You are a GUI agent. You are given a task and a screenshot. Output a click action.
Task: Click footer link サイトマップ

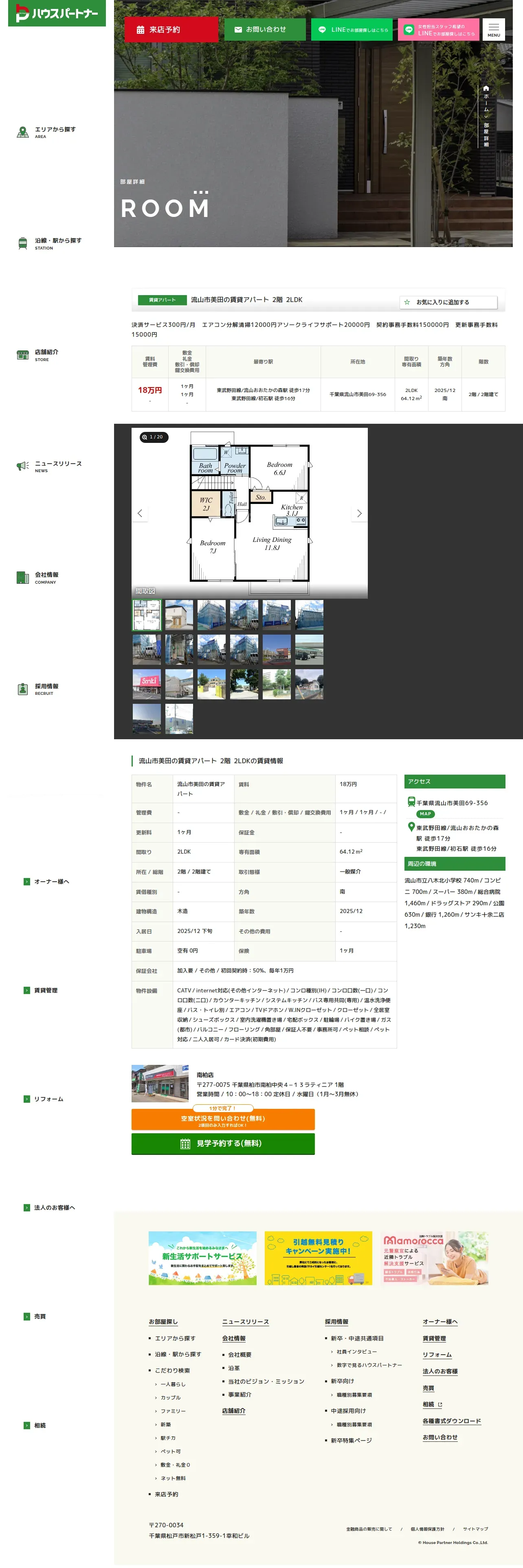coord(475,1529)
